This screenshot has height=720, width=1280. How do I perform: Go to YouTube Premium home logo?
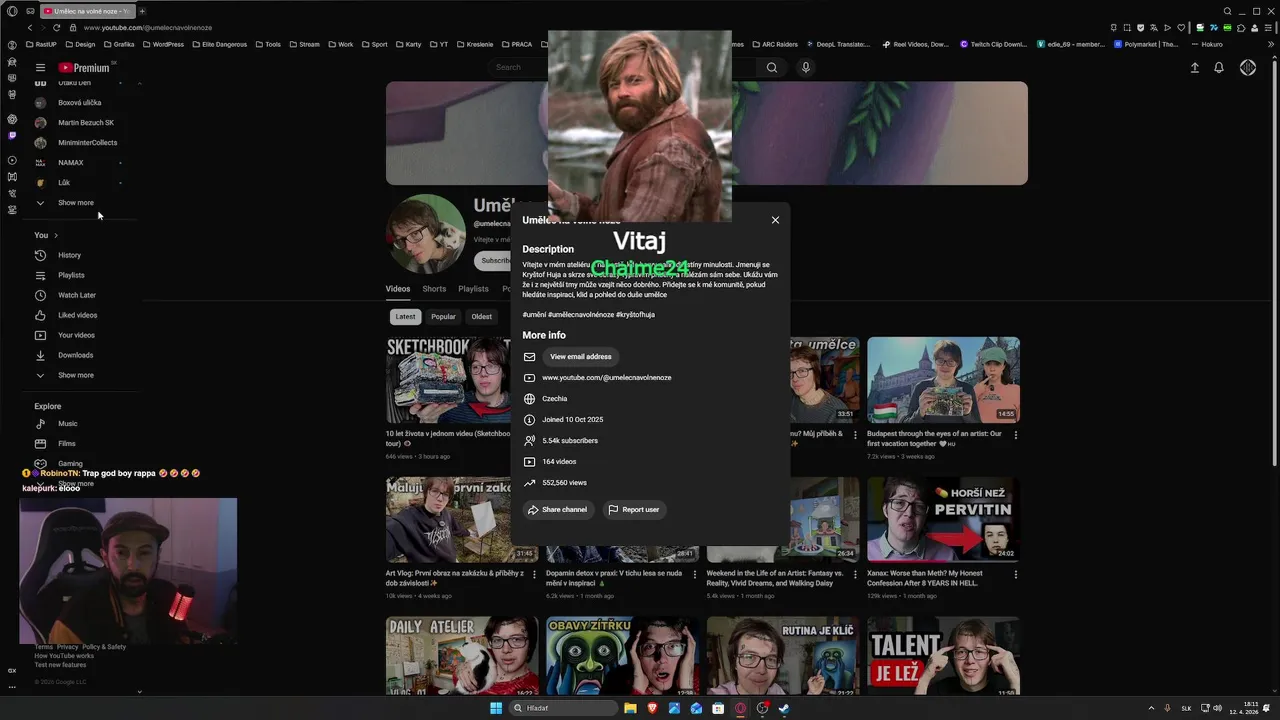[x=84, y=68]
